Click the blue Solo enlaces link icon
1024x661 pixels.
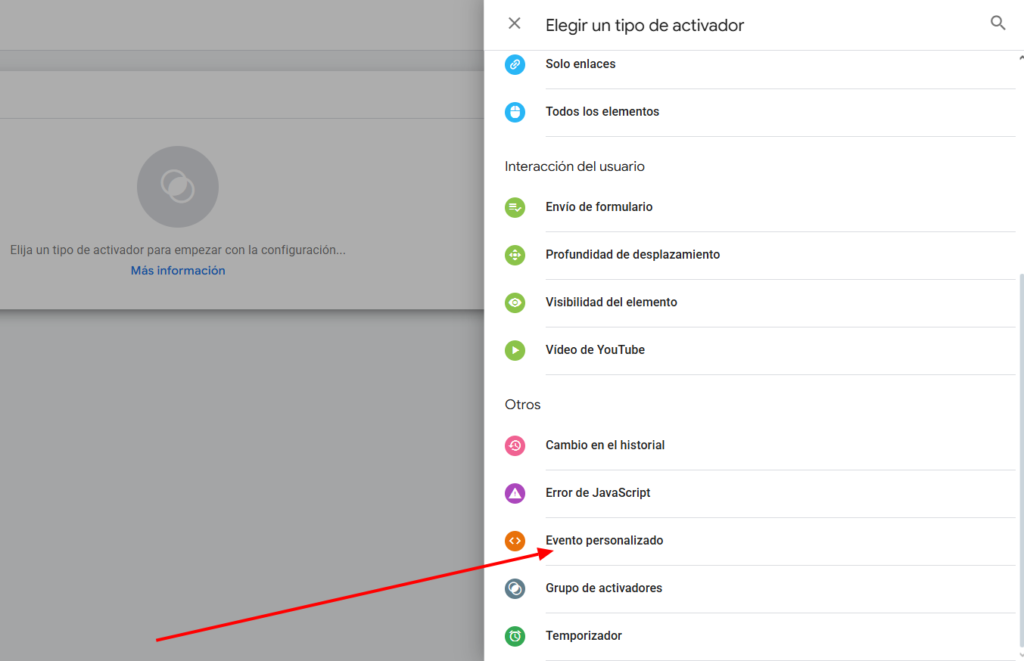click(515, 64)
